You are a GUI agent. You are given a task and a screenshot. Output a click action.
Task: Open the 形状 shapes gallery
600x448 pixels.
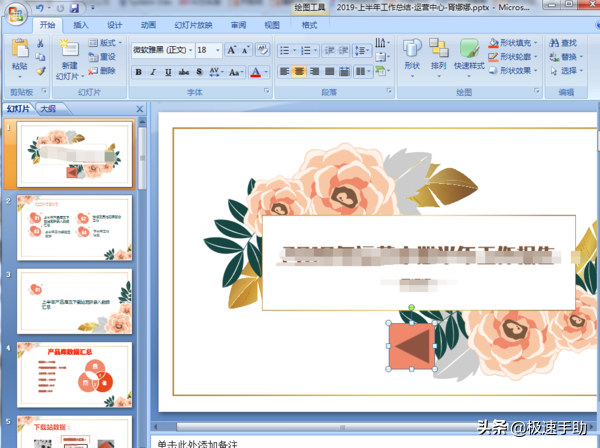412,57
